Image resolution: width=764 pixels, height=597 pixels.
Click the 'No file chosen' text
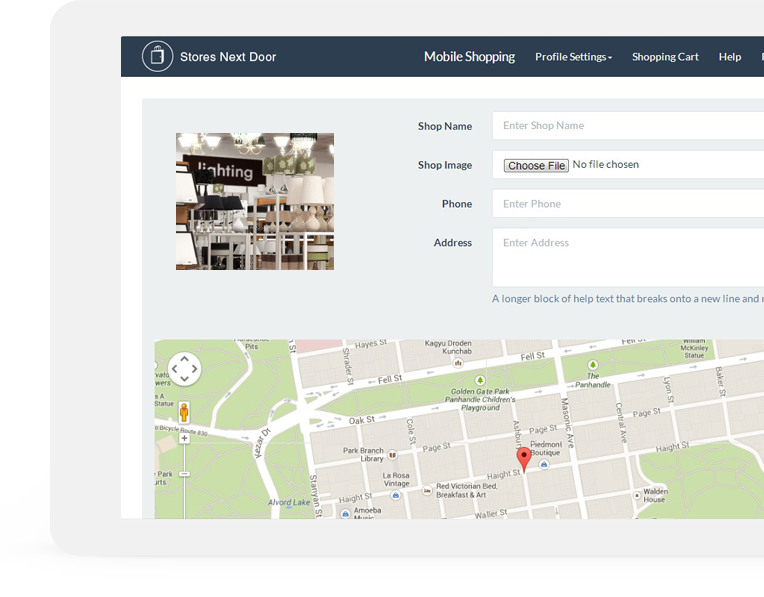click(606, 165)
